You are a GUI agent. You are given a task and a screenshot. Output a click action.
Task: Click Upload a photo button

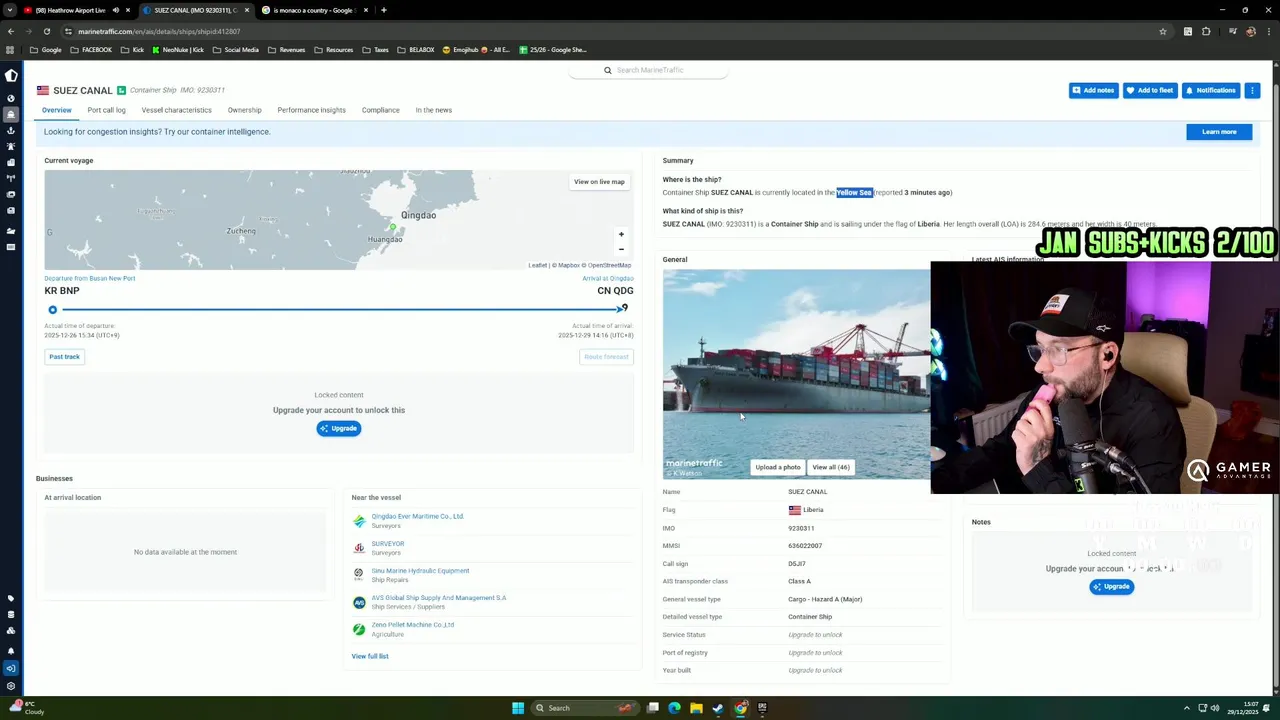[777, 467]
